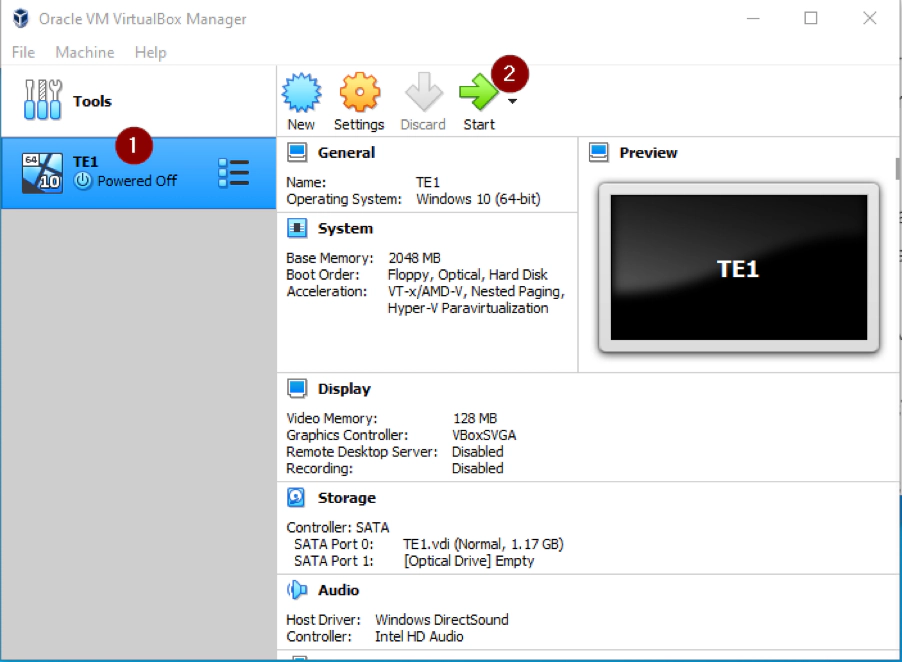Screen dimensions: 902x662
Task: Click the Display monitor section icon
Action: click(x=297, y=389)
